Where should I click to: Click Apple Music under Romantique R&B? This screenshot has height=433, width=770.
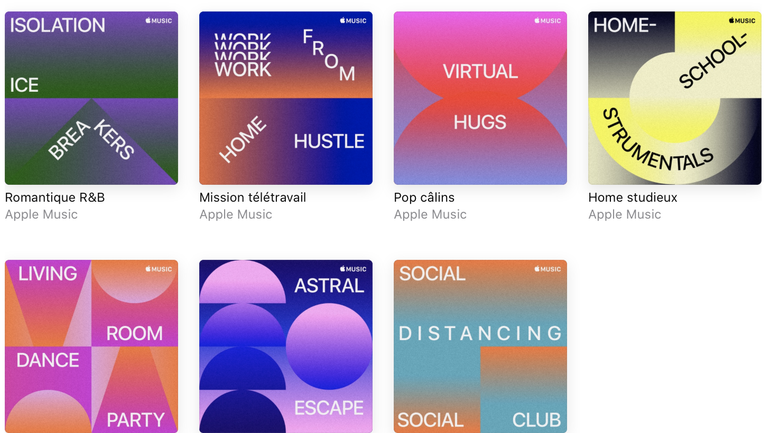[x=41, y=214]
